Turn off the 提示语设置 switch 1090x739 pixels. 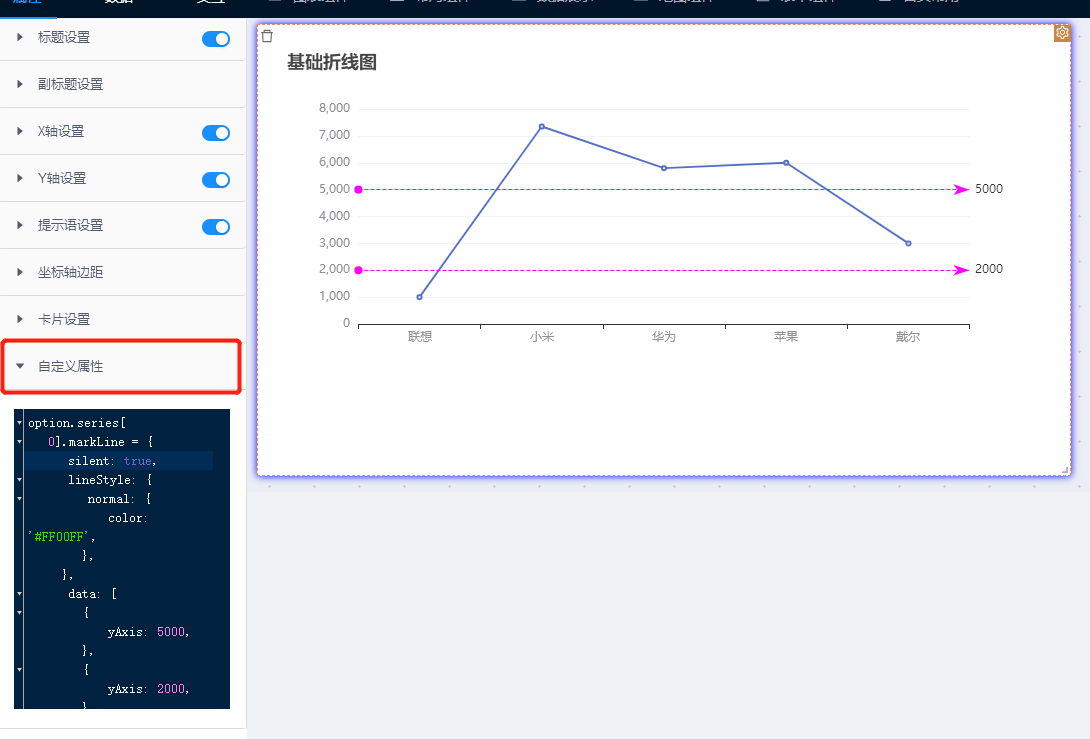pos(215,227)
